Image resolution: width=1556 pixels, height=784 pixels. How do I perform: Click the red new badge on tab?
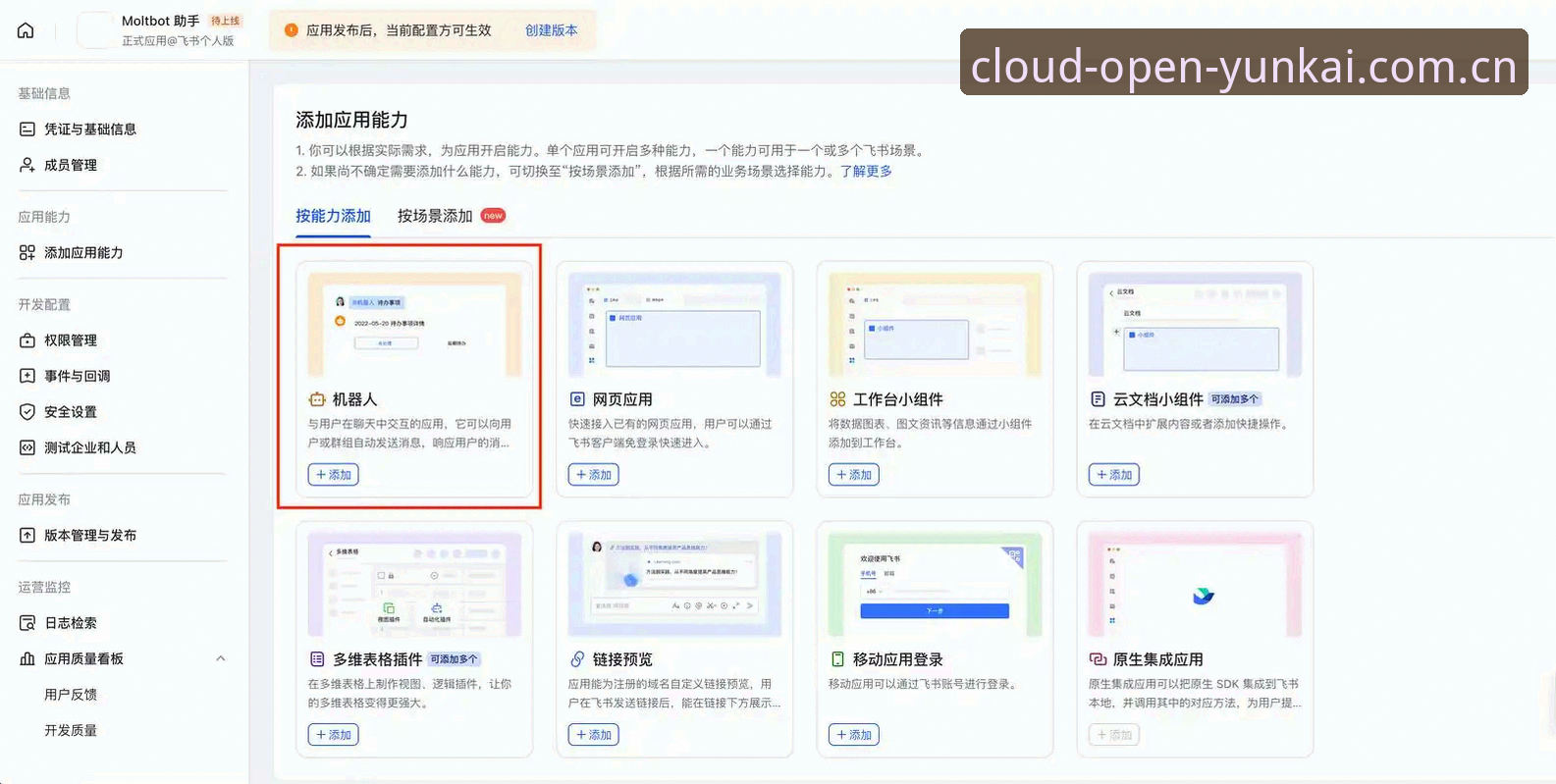(493, 216)
